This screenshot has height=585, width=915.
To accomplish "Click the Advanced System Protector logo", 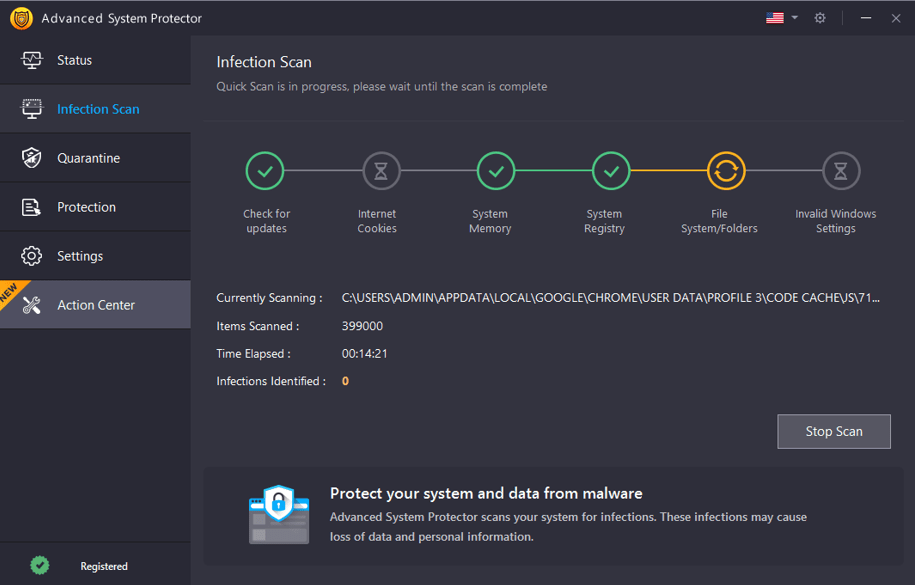I will [x=22, y=18].
